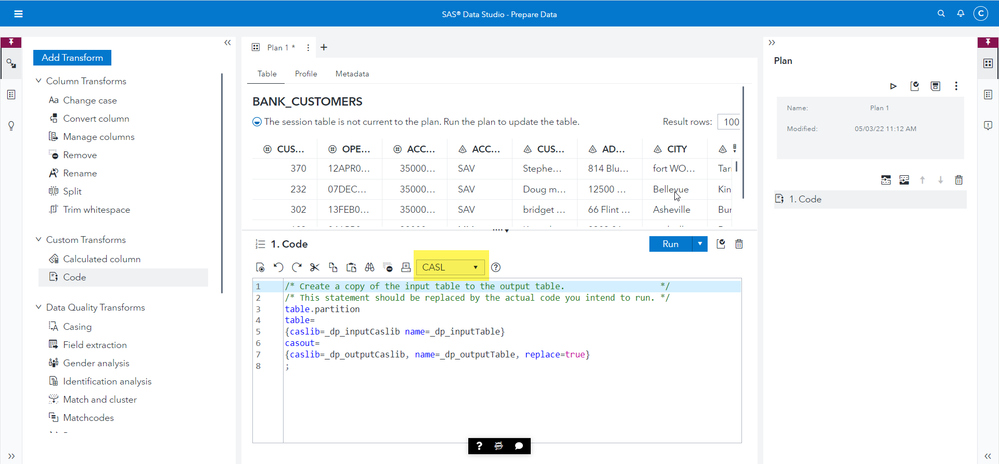The width and height of the screenshot is (999, 464).
Task: Open the search icon in top bar
Action: [940, 14]
